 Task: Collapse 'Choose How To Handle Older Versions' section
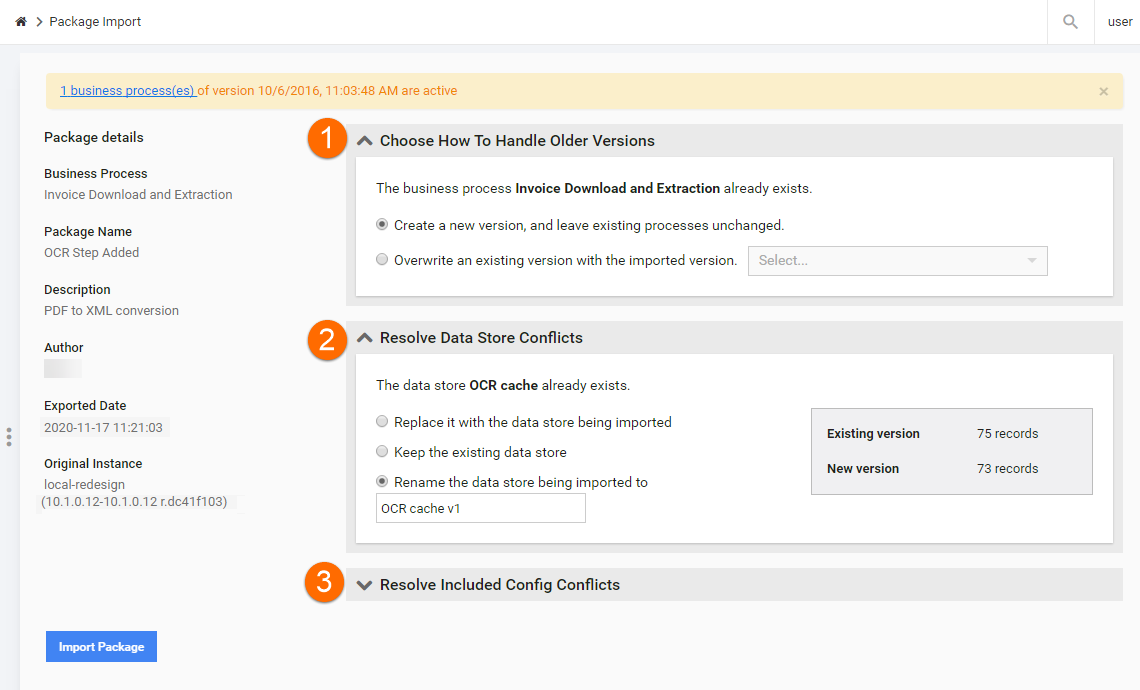[x=365, y=141]
